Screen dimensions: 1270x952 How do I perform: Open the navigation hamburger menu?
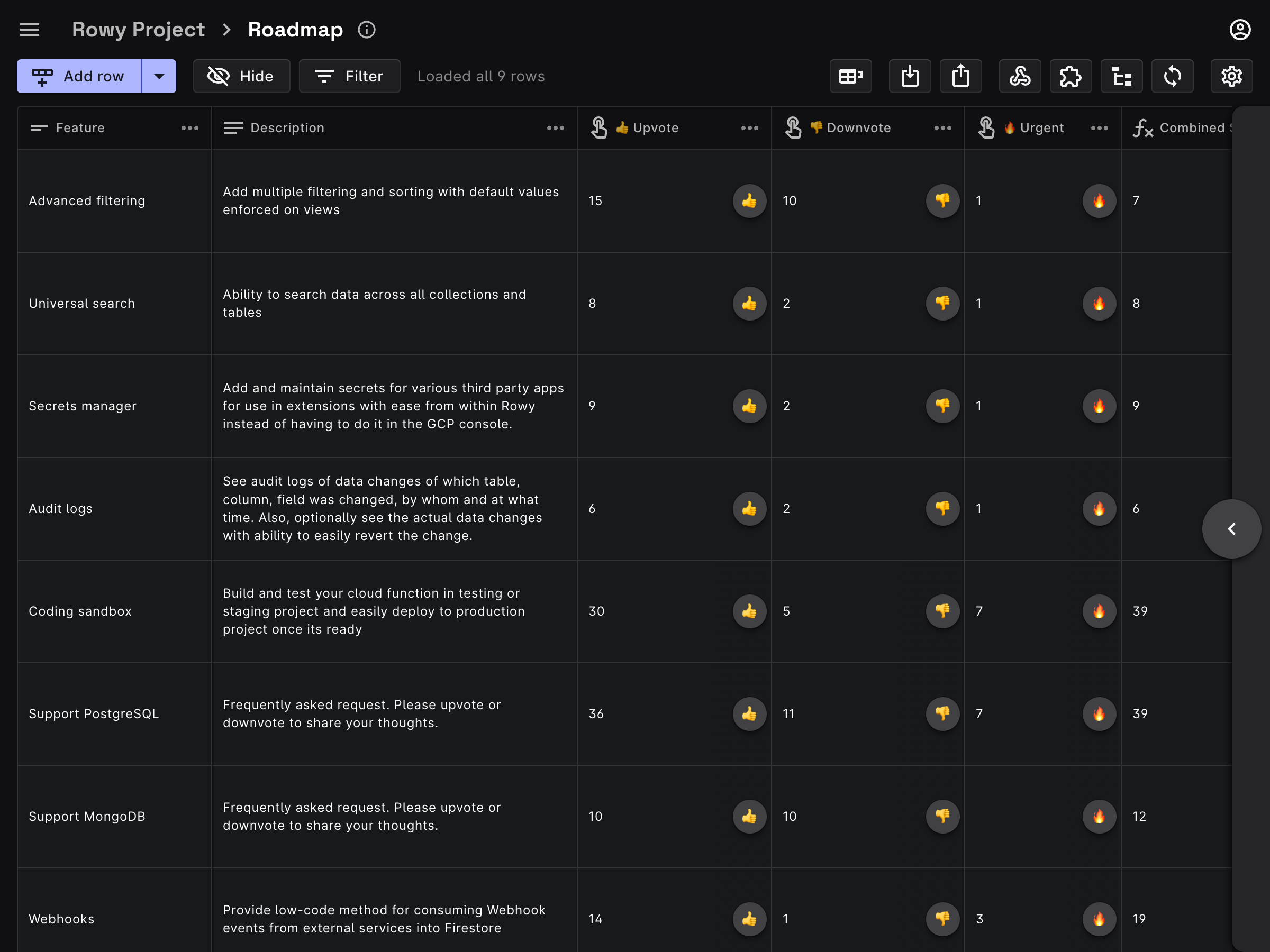[29, 29]
